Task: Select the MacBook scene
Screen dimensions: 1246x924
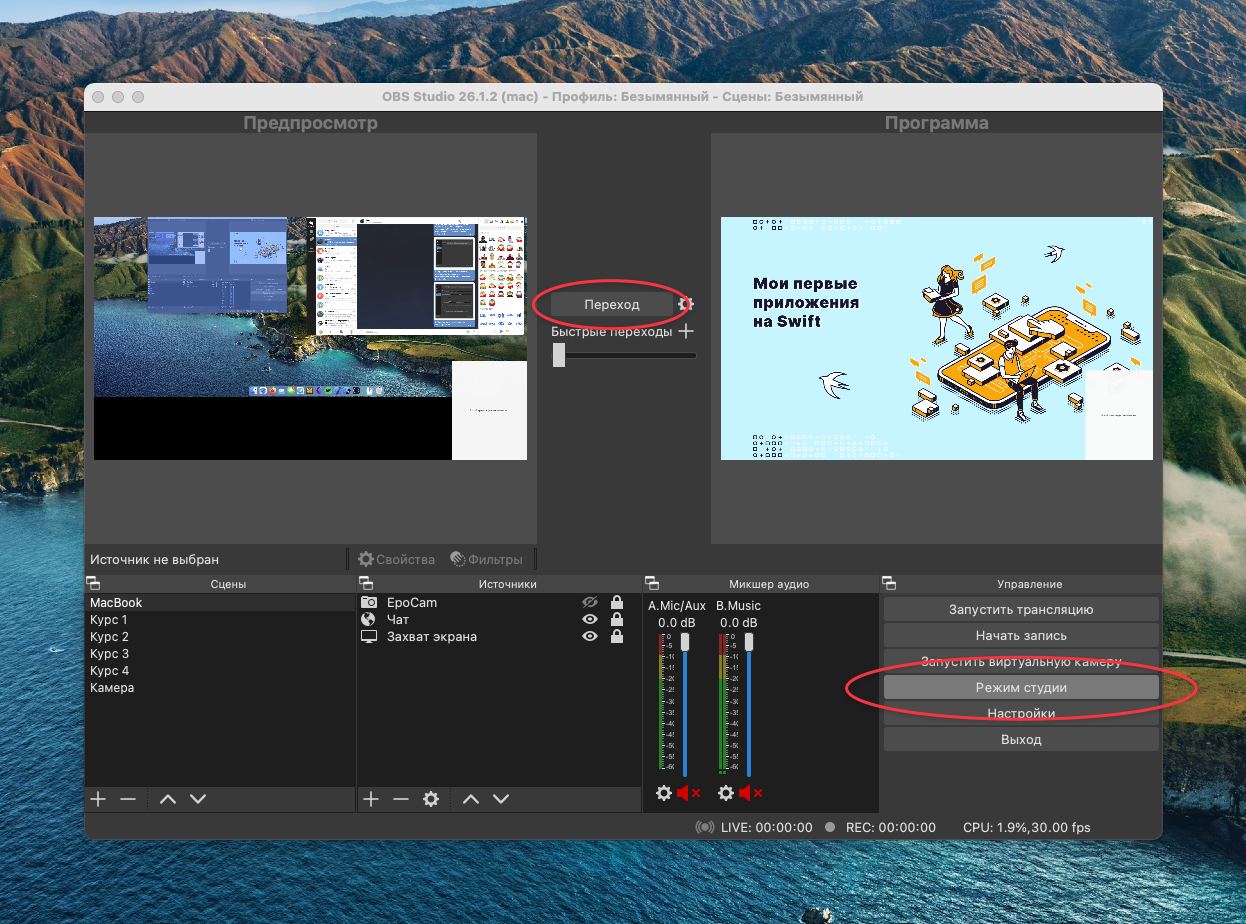Action: click(220, 603)
